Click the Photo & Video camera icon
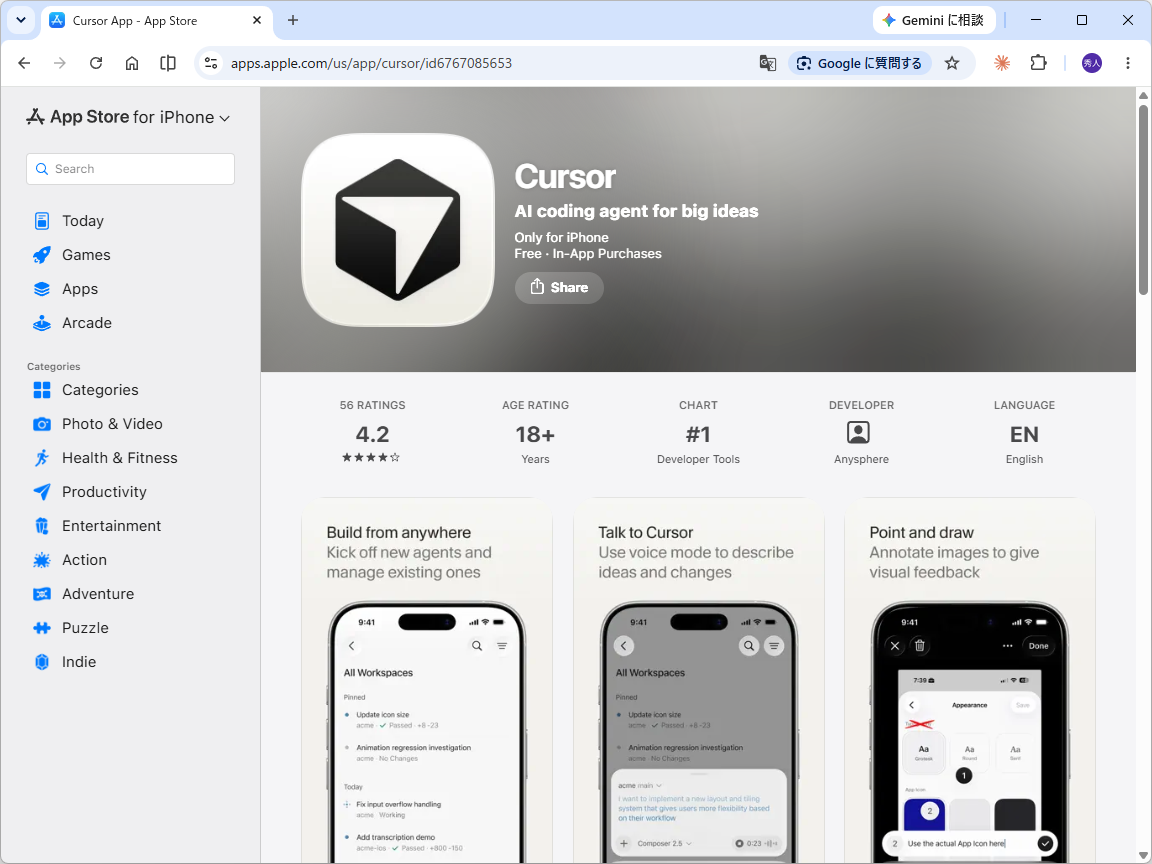This screenshot has width=1152, height=864. 42,424
